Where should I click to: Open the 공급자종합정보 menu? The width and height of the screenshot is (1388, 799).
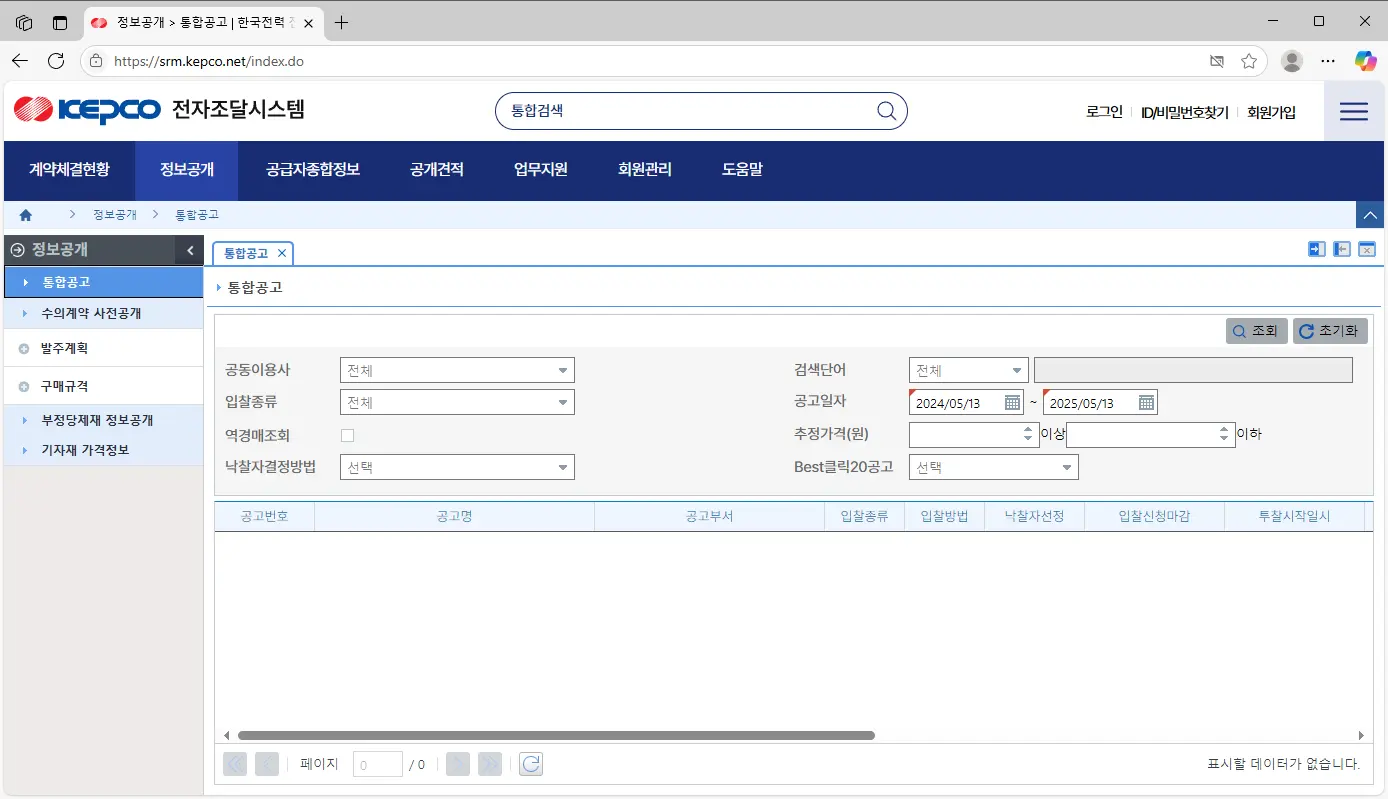[312, 170]
